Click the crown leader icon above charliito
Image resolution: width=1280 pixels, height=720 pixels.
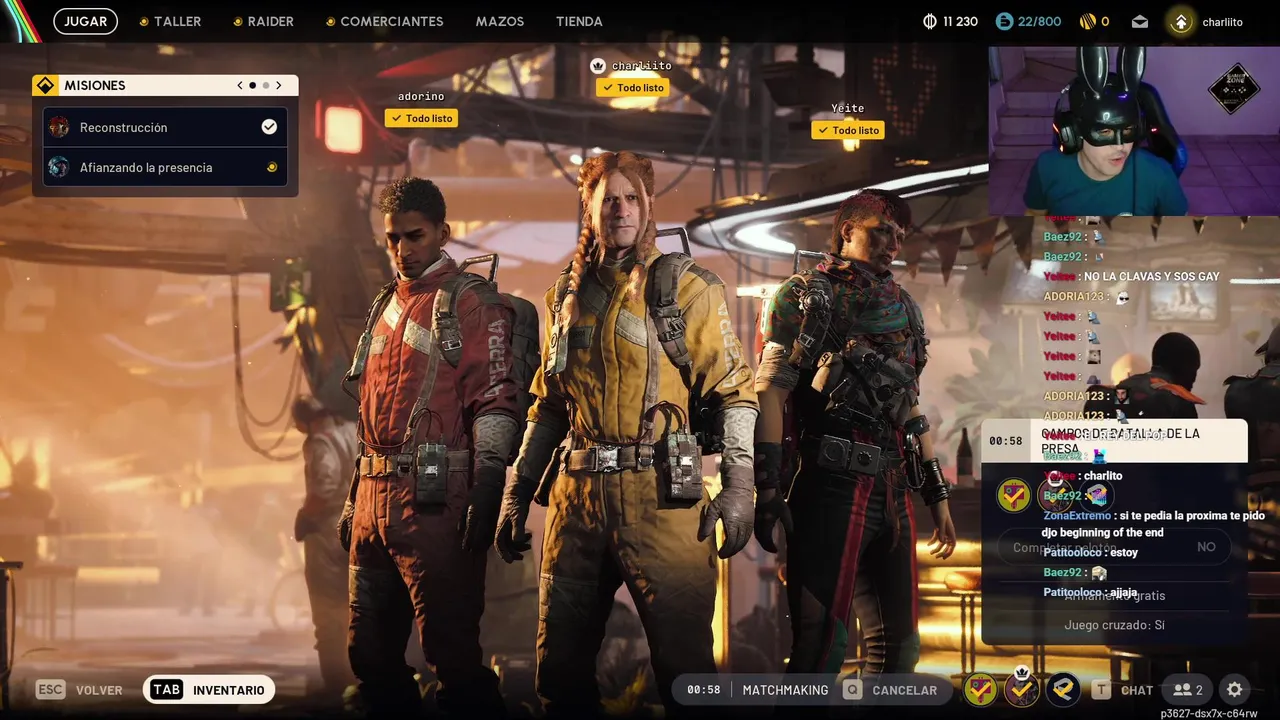(x=598, y=66)
